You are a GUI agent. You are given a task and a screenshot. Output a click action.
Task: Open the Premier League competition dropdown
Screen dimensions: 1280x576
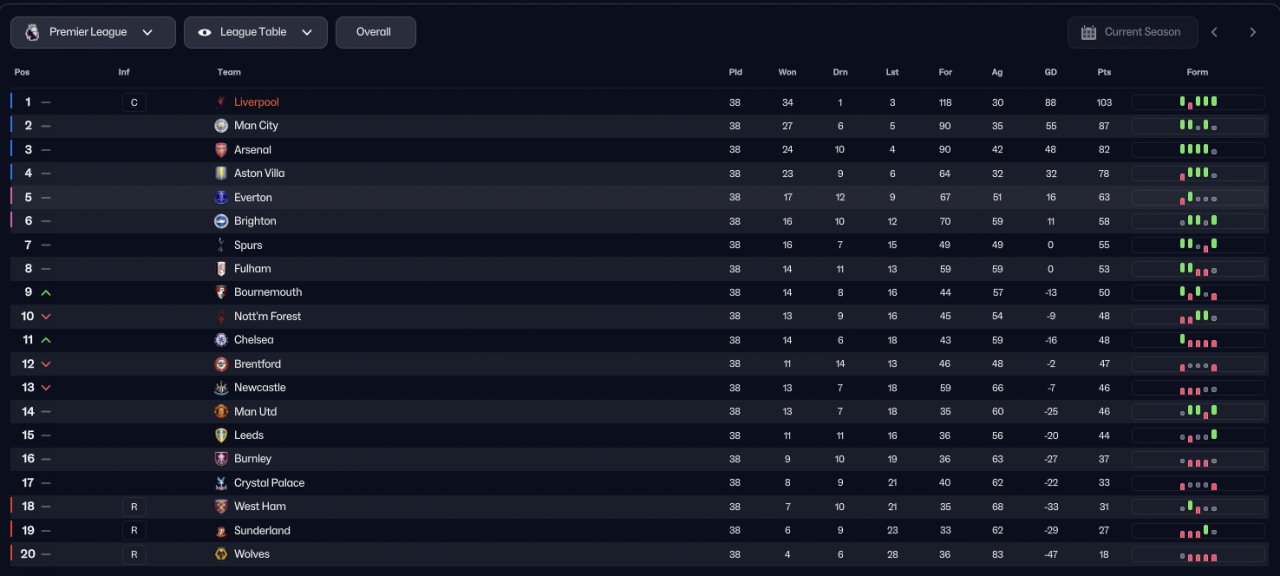pos(93,32)
